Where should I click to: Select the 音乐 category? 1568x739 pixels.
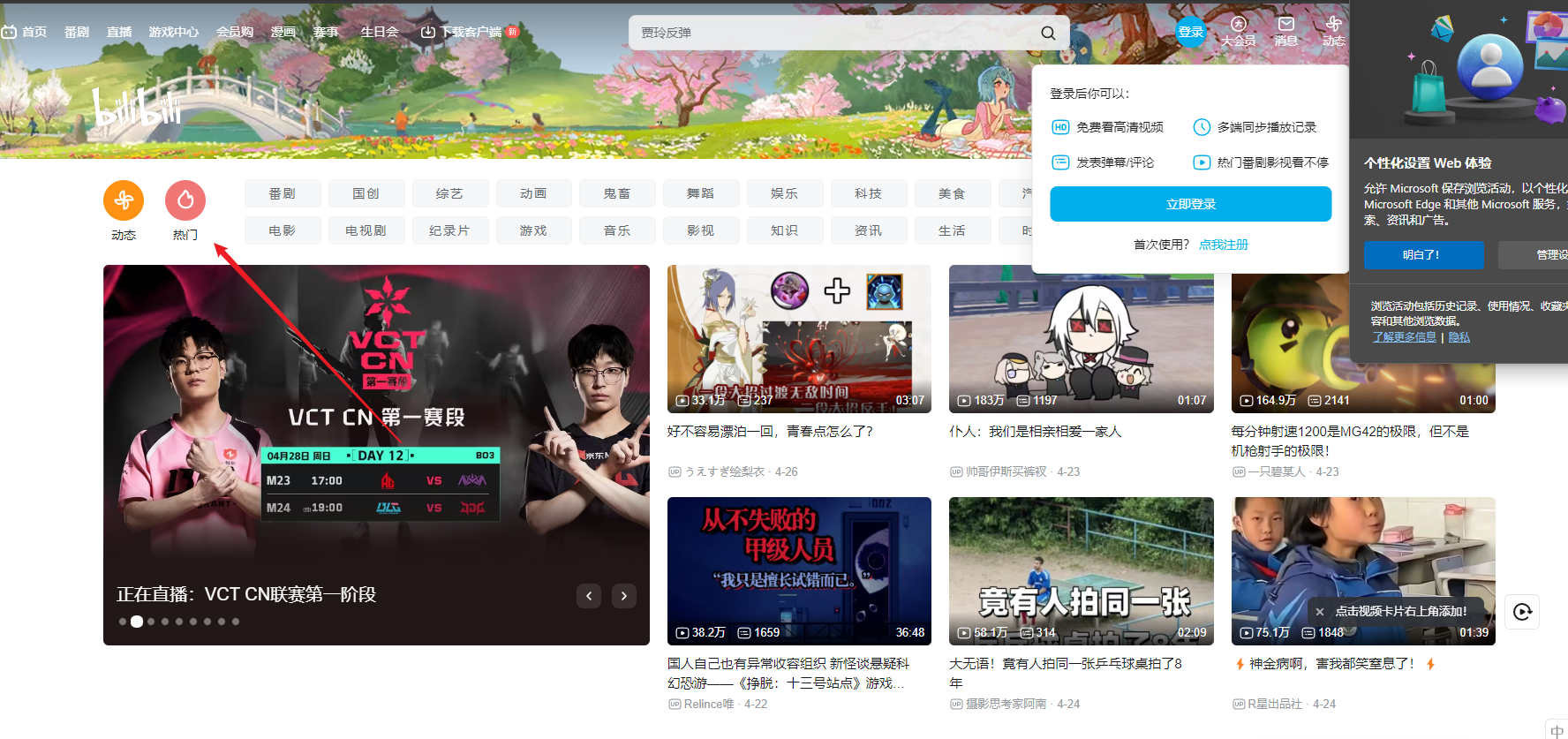(x=617, y=230)
